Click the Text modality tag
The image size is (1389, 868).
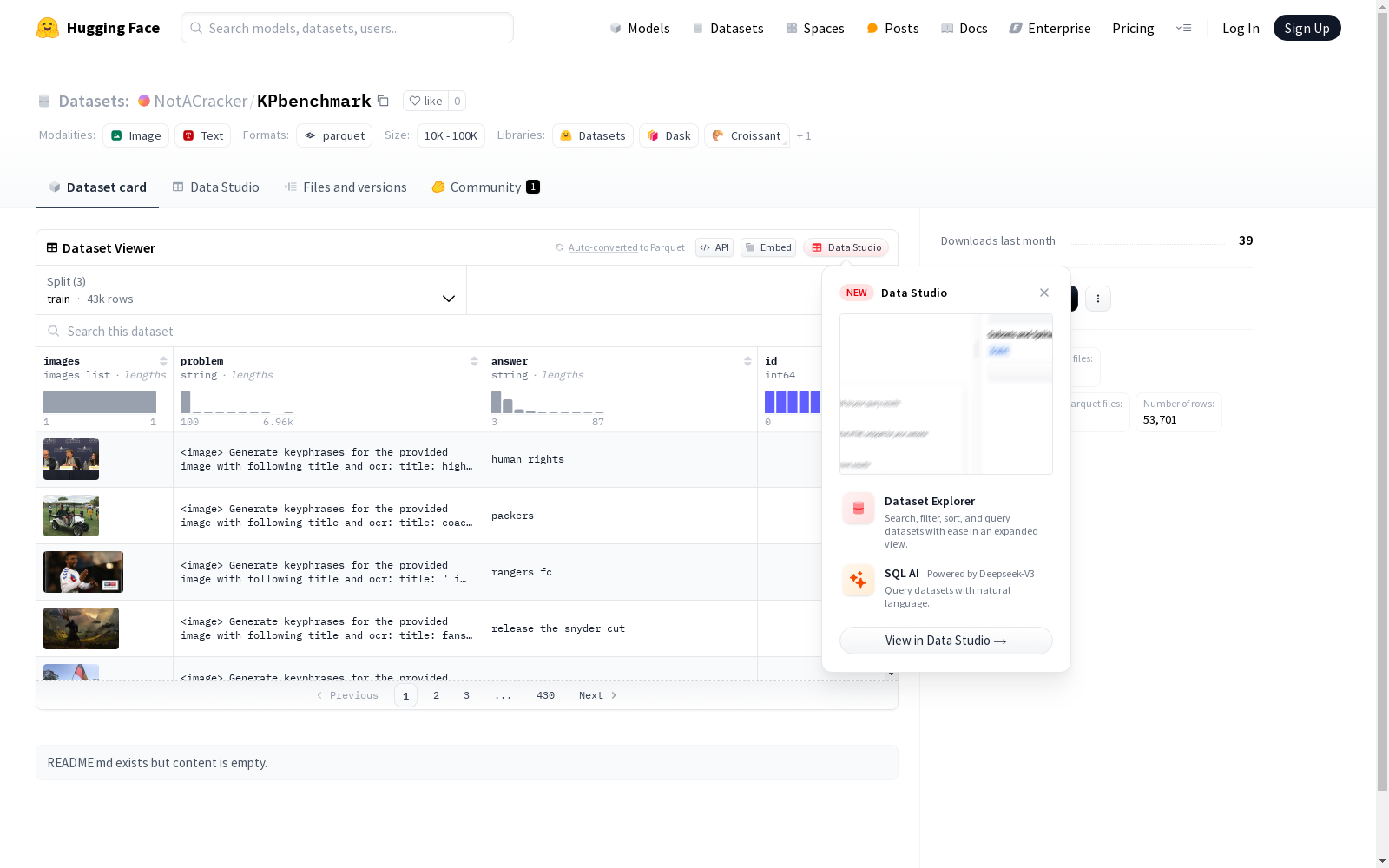pyautogui.click(x=203, y=135)
